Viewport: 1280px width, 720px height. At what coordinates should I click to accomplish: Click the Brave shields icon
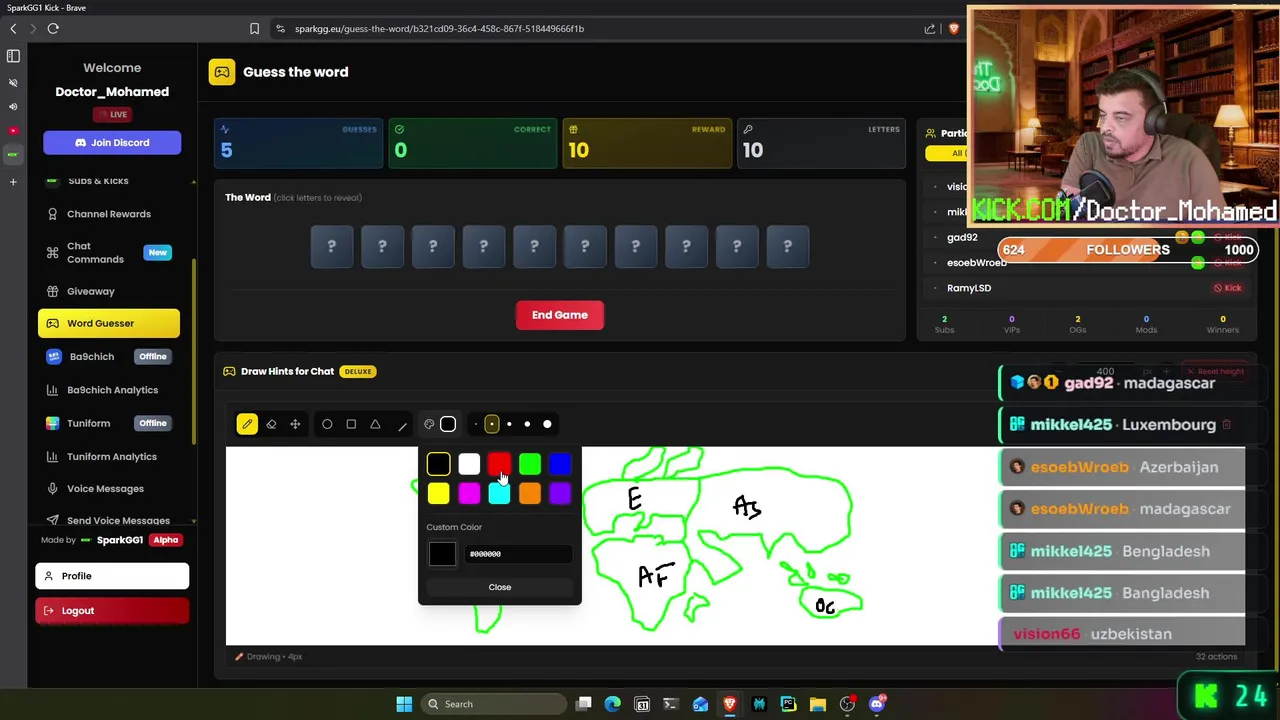953,29
